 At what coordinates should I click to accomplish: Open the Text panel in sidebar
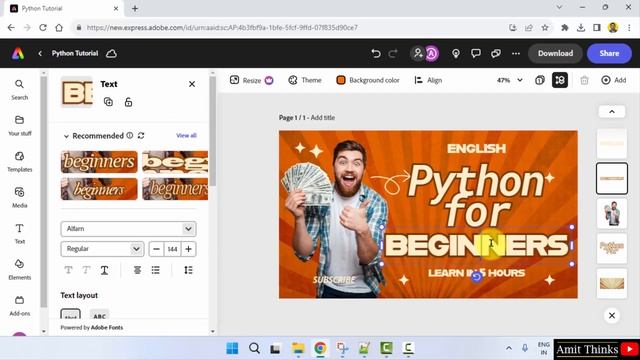(x=19, y=233)
